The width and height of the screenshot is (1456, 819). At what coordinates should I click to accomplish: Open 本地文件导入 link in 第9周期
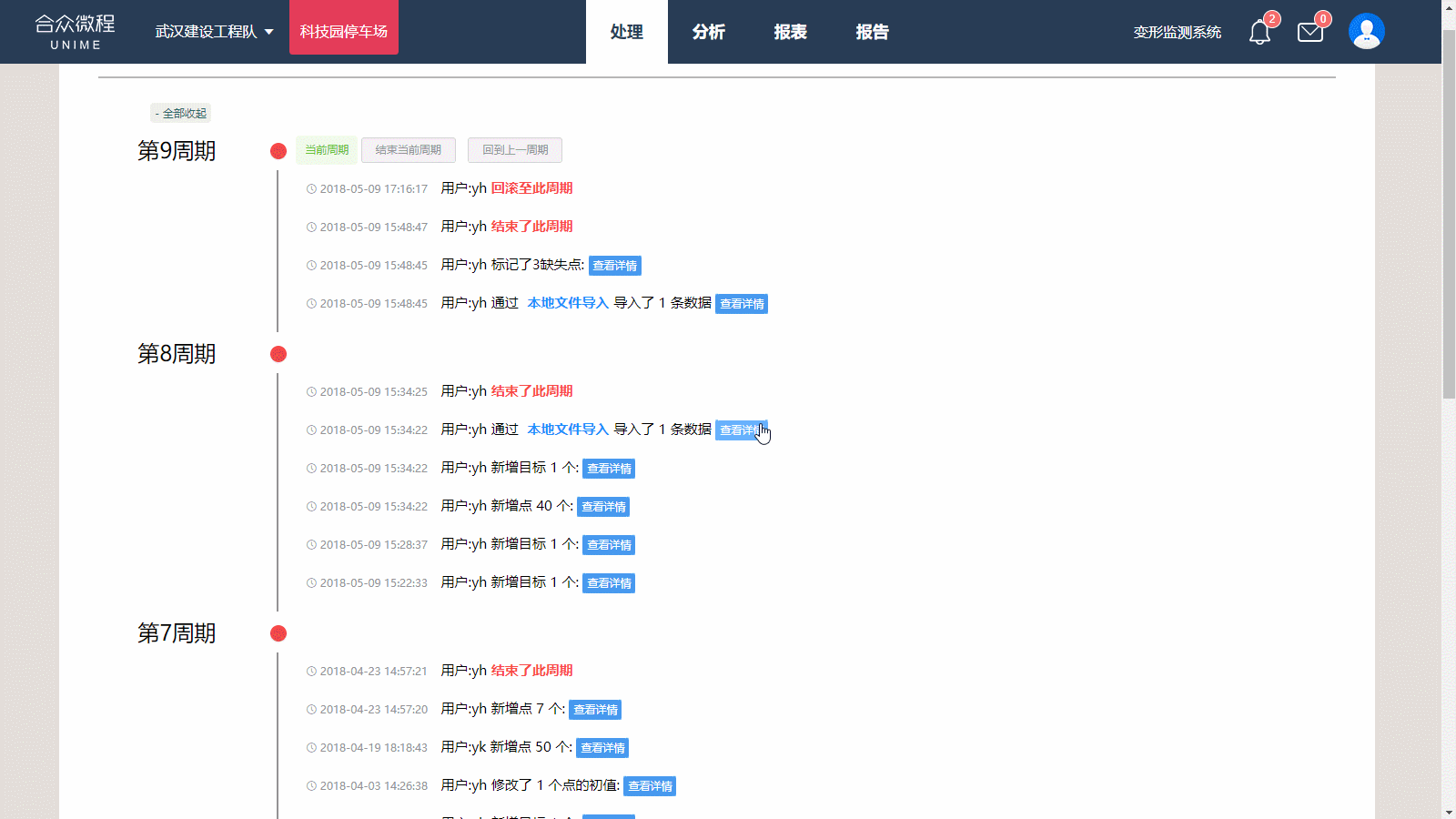[568, 303]
